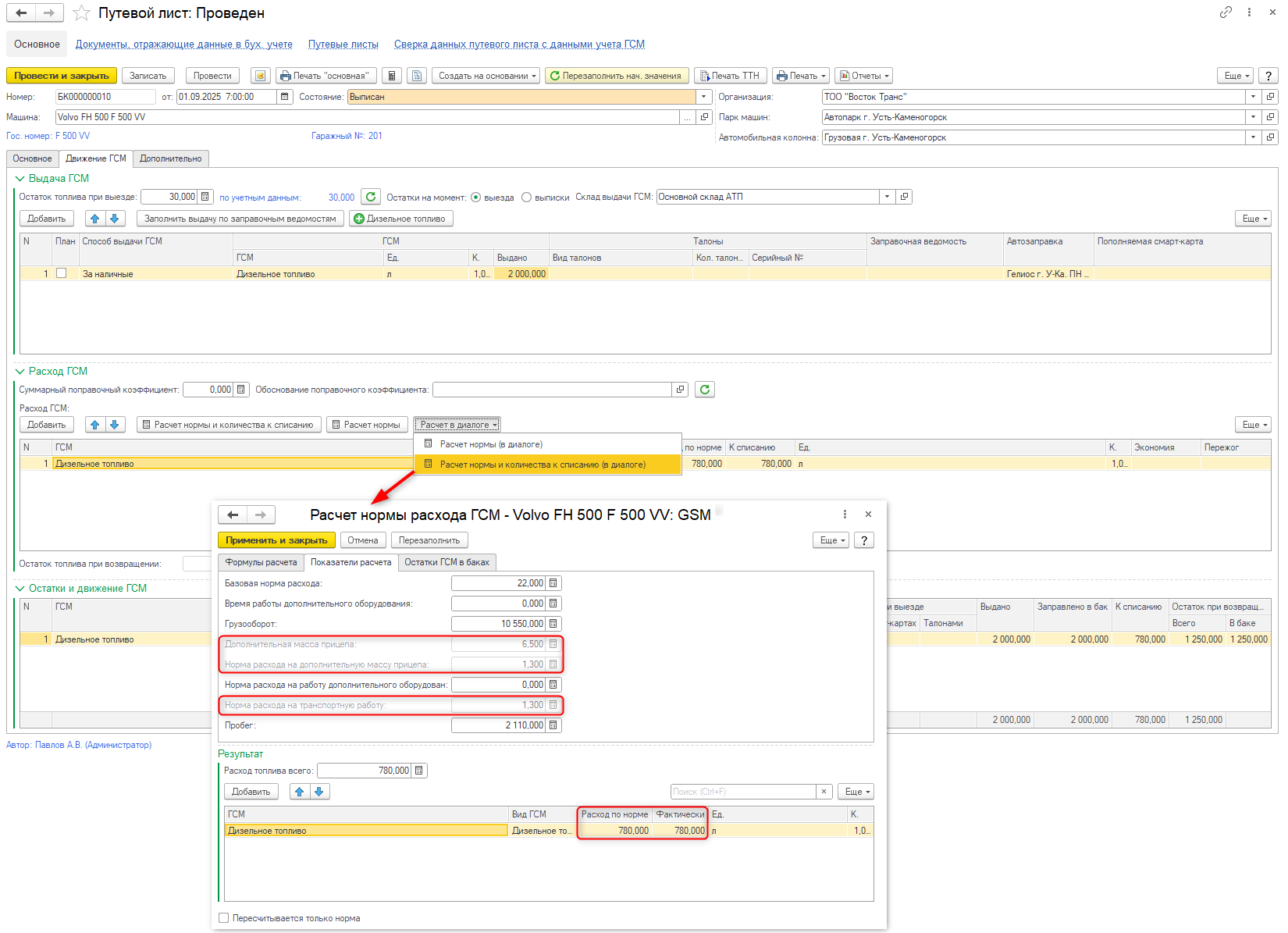1288x933 pixels.
Task: Click Применить и закрыть button
Action: (x=276, y=540)
